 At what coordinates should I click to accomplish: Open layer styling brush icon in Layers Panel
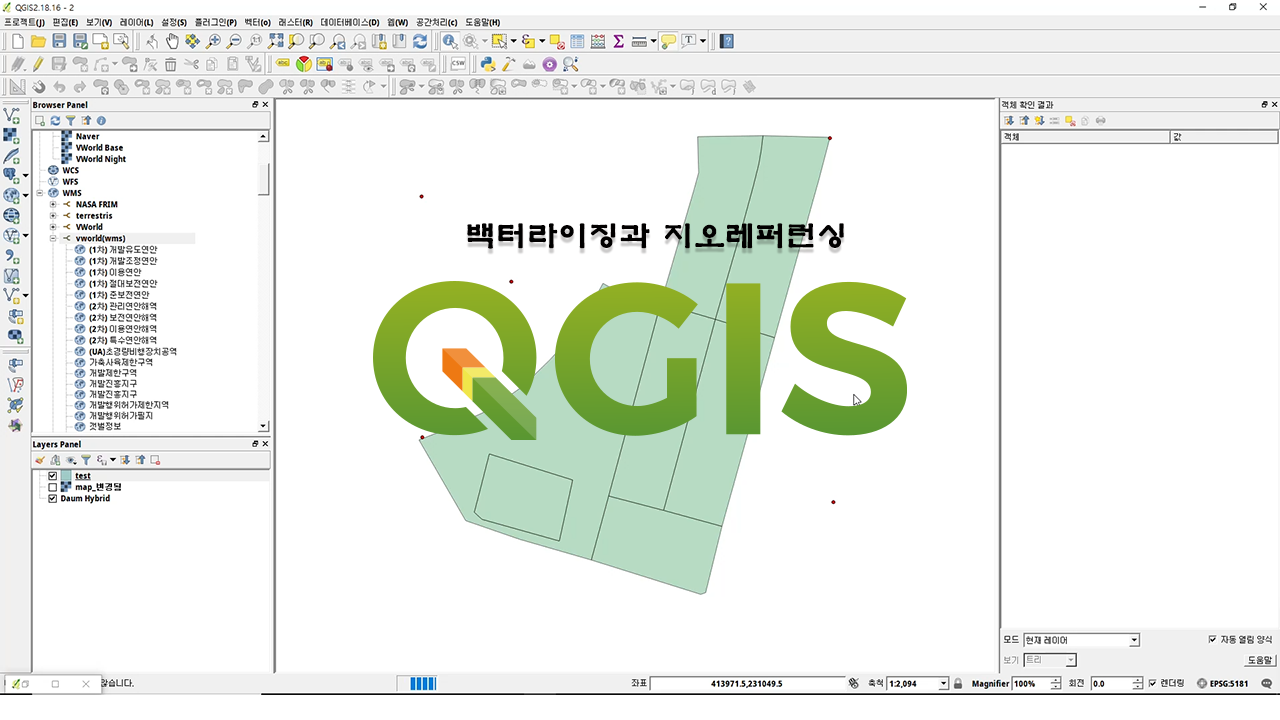[40, 460]
